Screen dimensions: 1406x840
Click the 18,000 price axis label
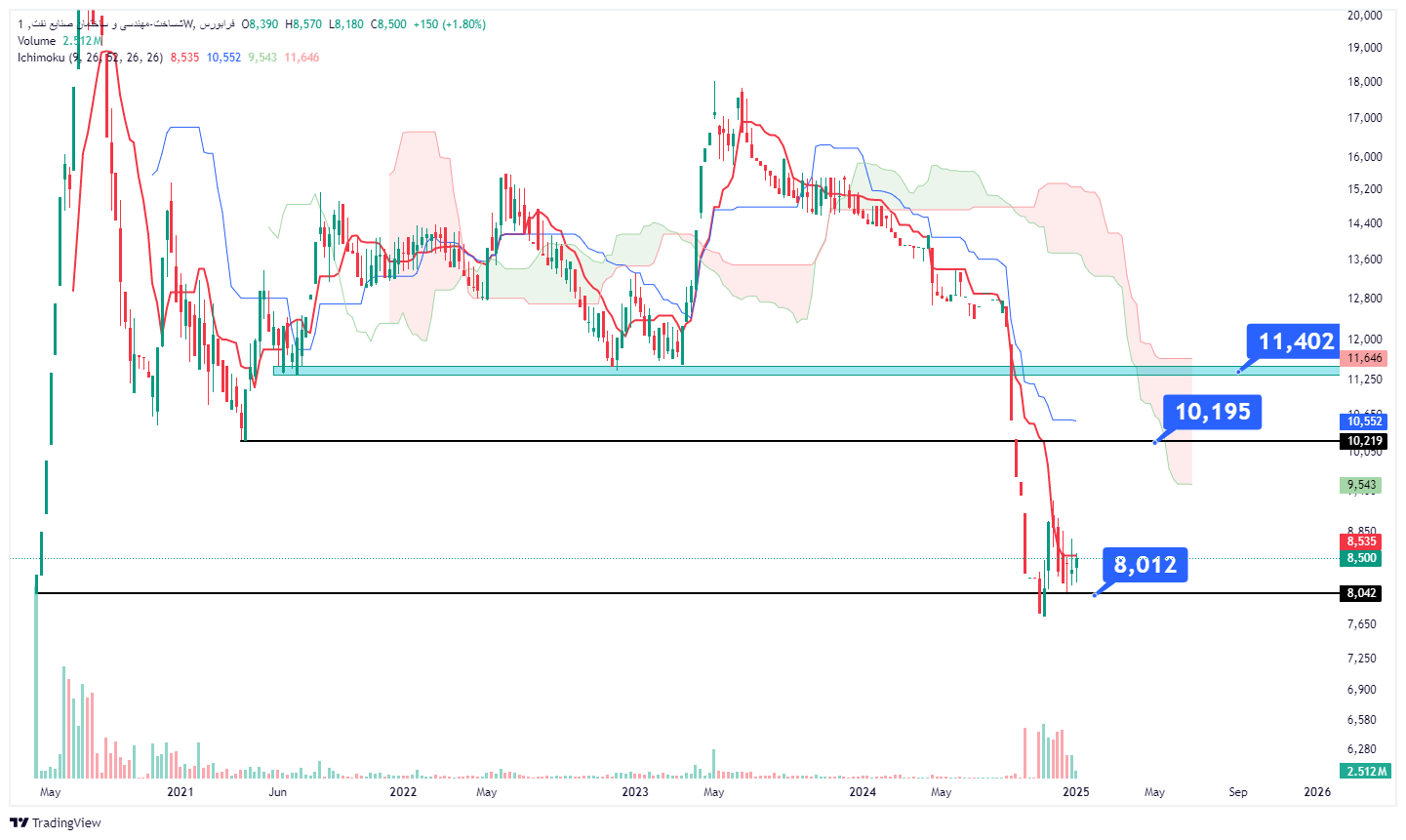[x=1364, y=82]
